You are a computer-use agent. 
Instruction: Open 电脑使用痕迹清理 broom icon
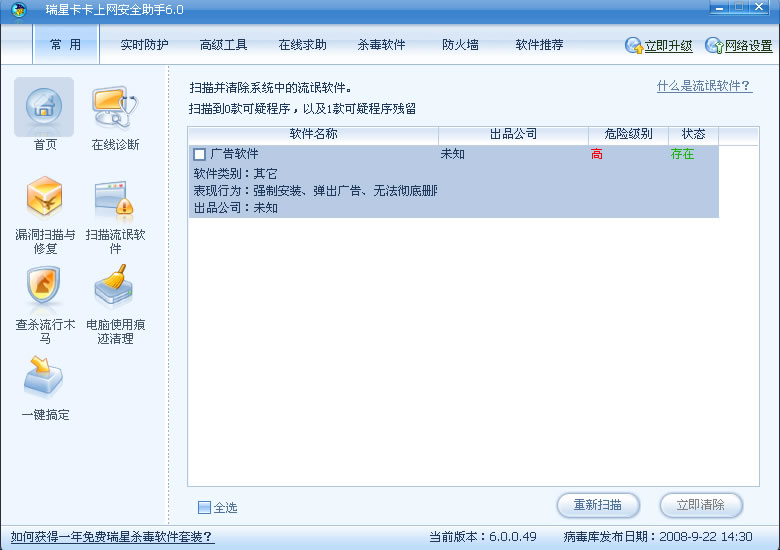(x=114, y=284)
